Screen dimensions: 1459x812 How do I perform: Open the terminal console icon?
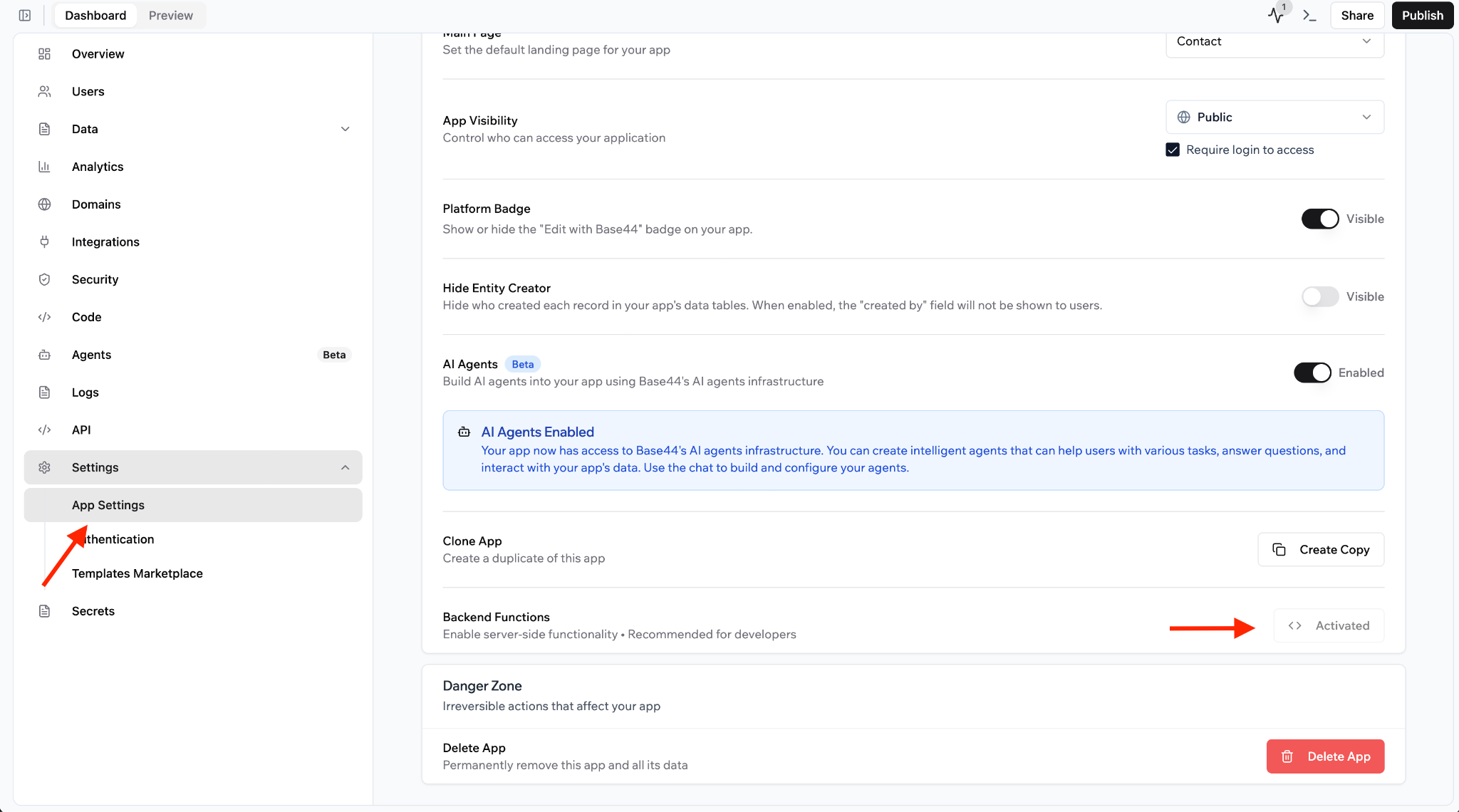pyautogui.click(x=1309, y=15)
